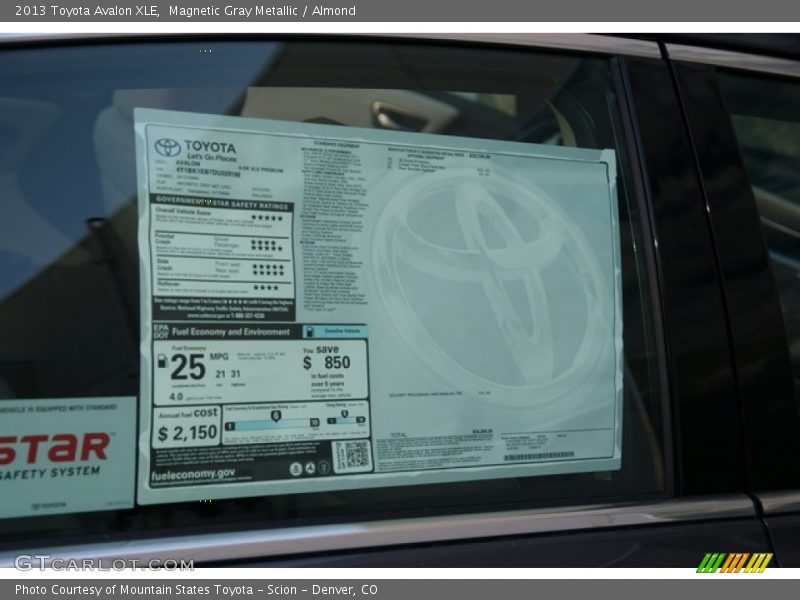Open the Fuel Economy and Environment section
Viewport: 800px width, 600px height.
click(231, 331)
